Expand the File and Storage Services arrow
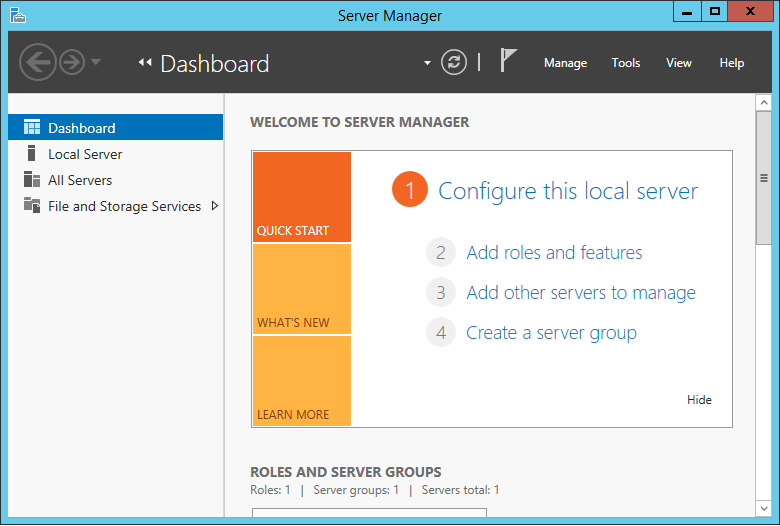 click(214, 206)
